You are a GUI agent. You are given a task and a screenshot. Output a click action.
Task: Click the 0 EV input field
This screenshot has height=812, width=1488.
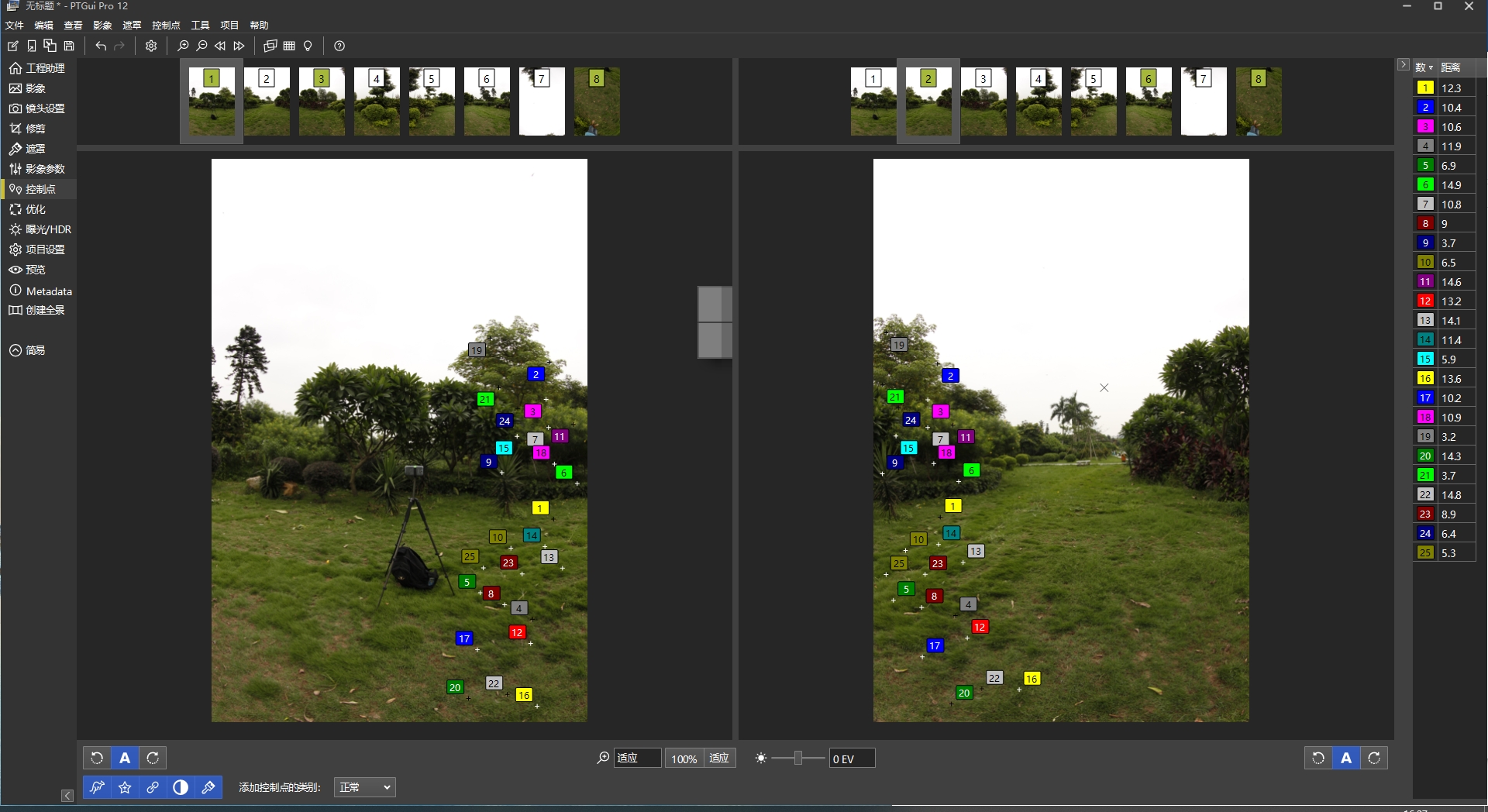click(x=852, y=759)
